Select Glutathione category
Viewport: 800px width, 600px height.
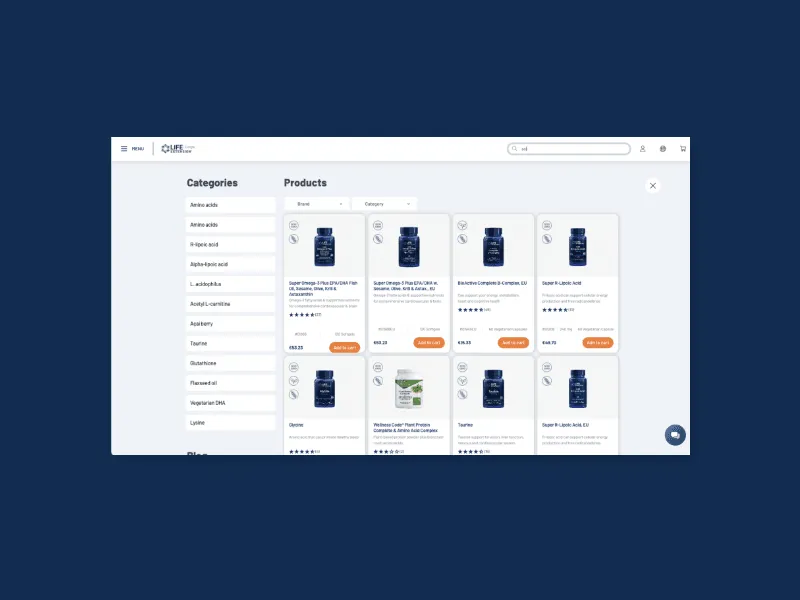coord(231,363)
